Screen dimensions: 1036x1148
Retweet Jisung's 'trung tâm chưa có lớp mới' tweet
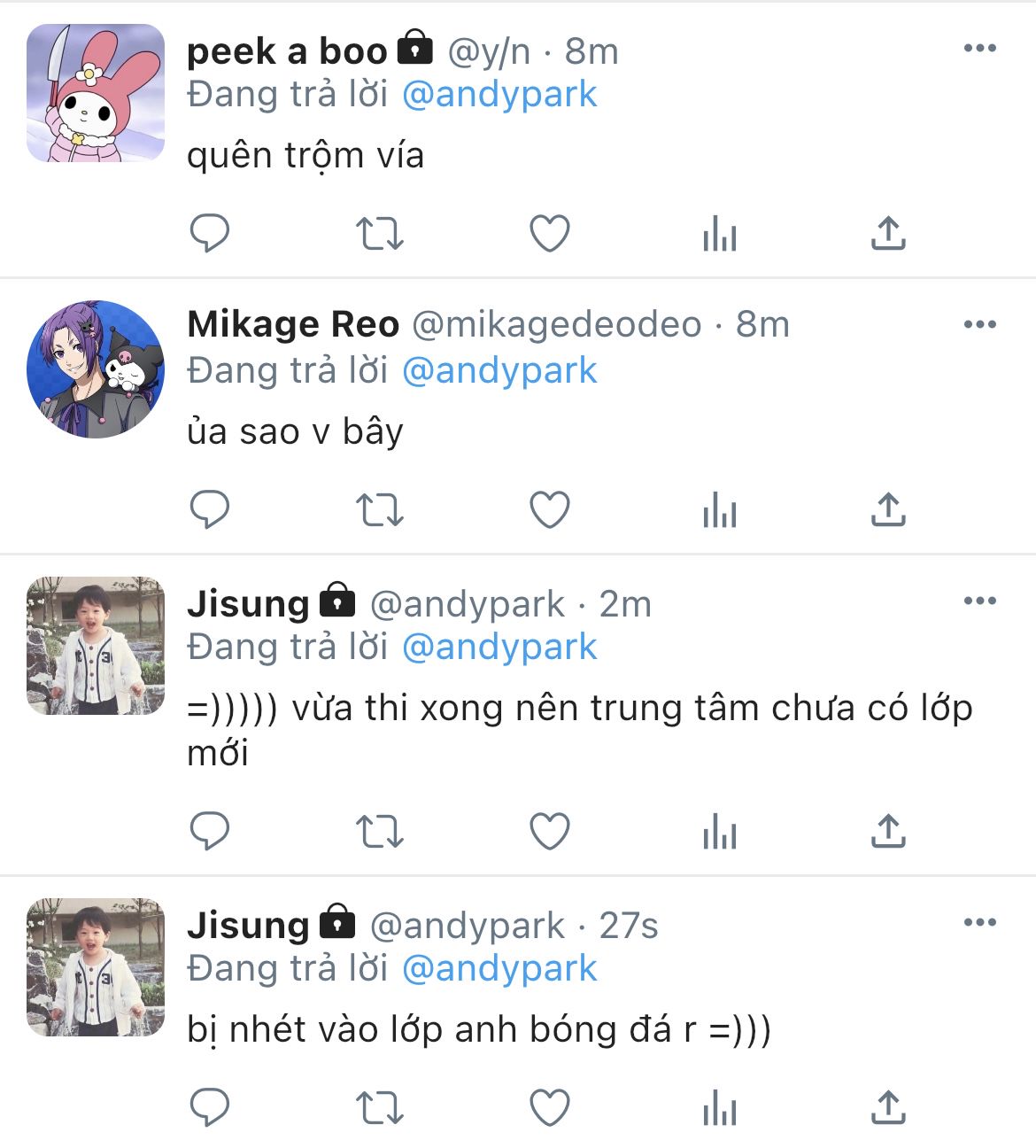(380, 832)
